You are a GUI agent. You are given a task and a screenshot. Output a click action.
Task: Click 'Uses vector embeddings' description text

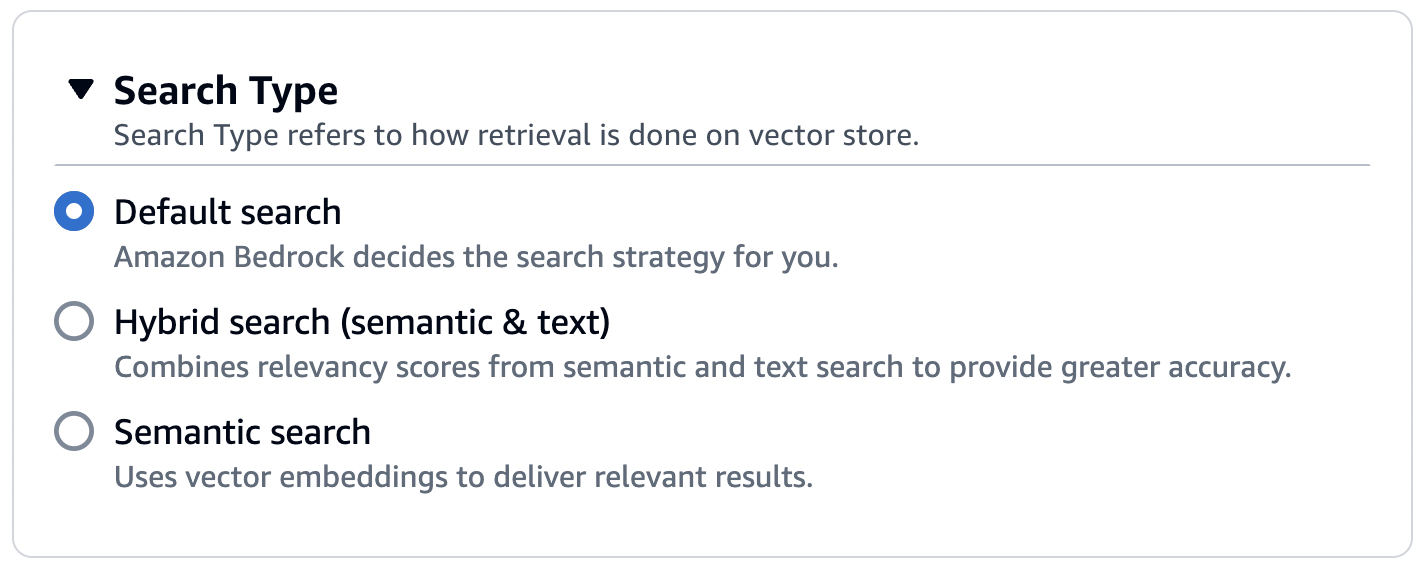coord(463,477)
